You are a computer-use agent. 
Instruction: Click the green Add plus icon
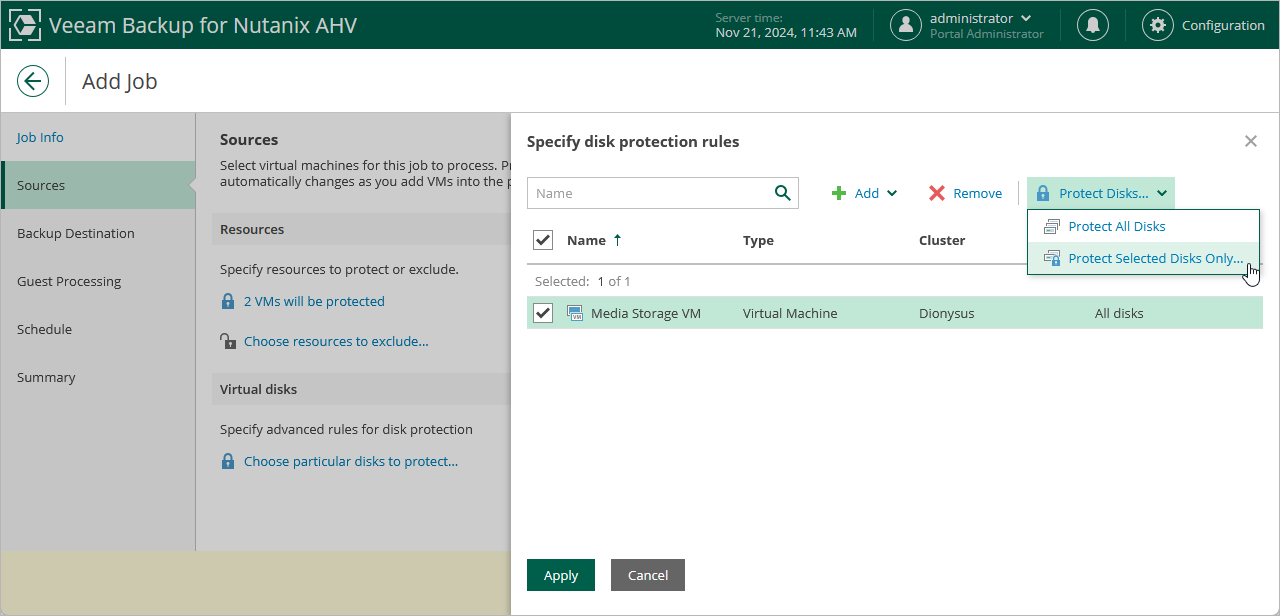839,193
